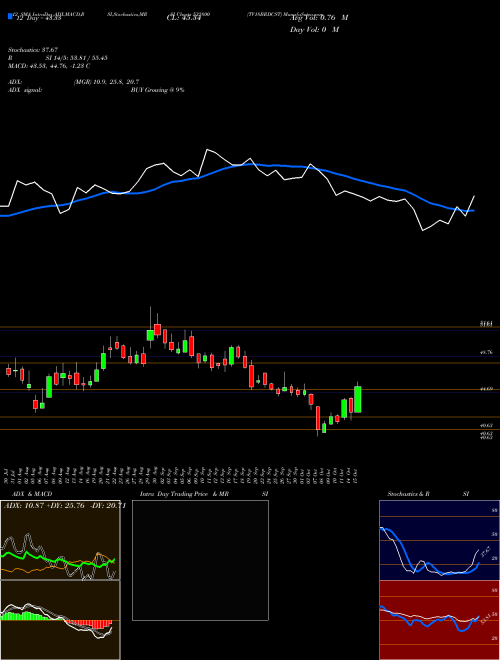
Task: Click the 'MACD: 43.53, 44.76, -1.23 C' line
Action: (49, 66)
